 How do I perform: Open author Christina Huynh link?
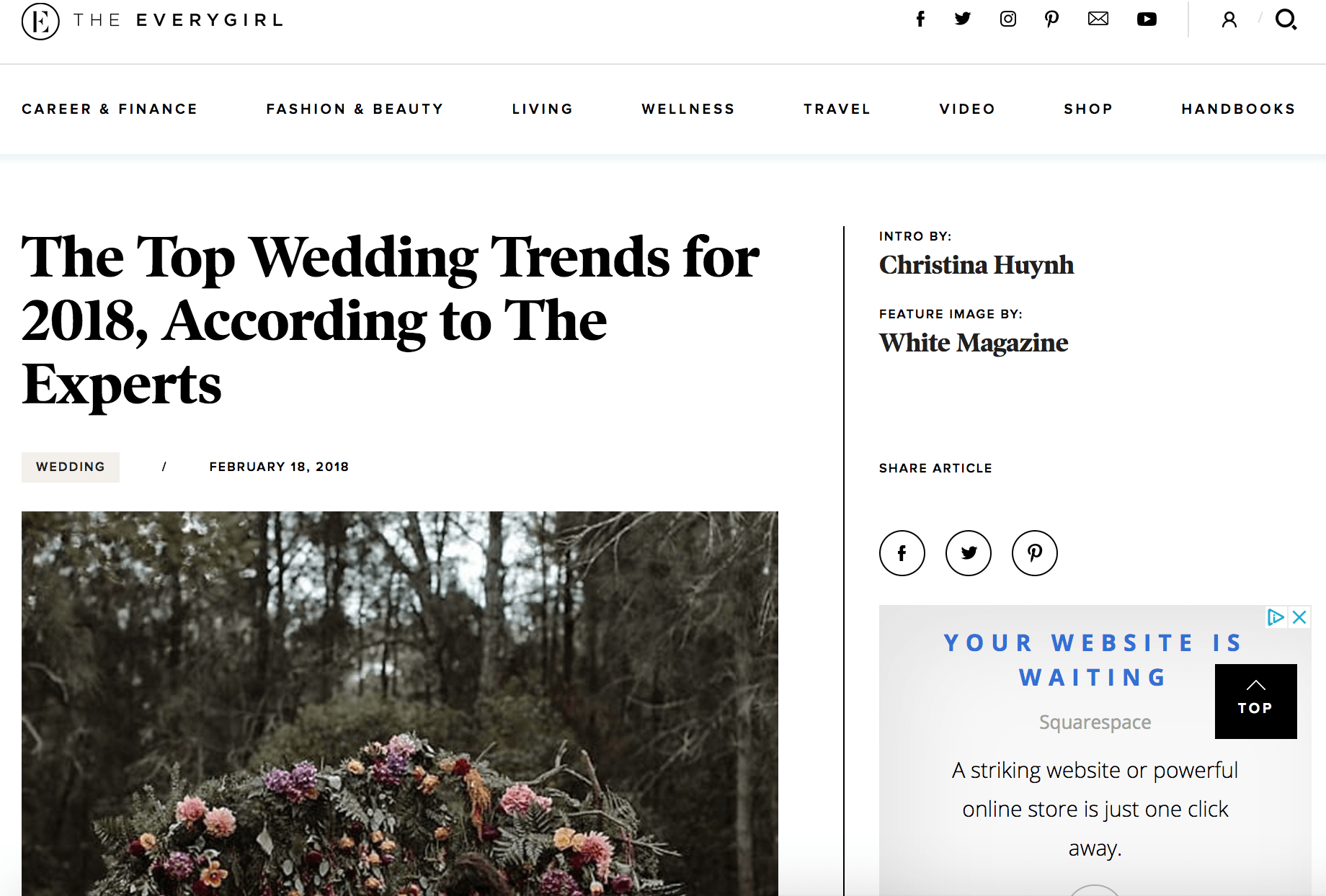click(976, 265)
